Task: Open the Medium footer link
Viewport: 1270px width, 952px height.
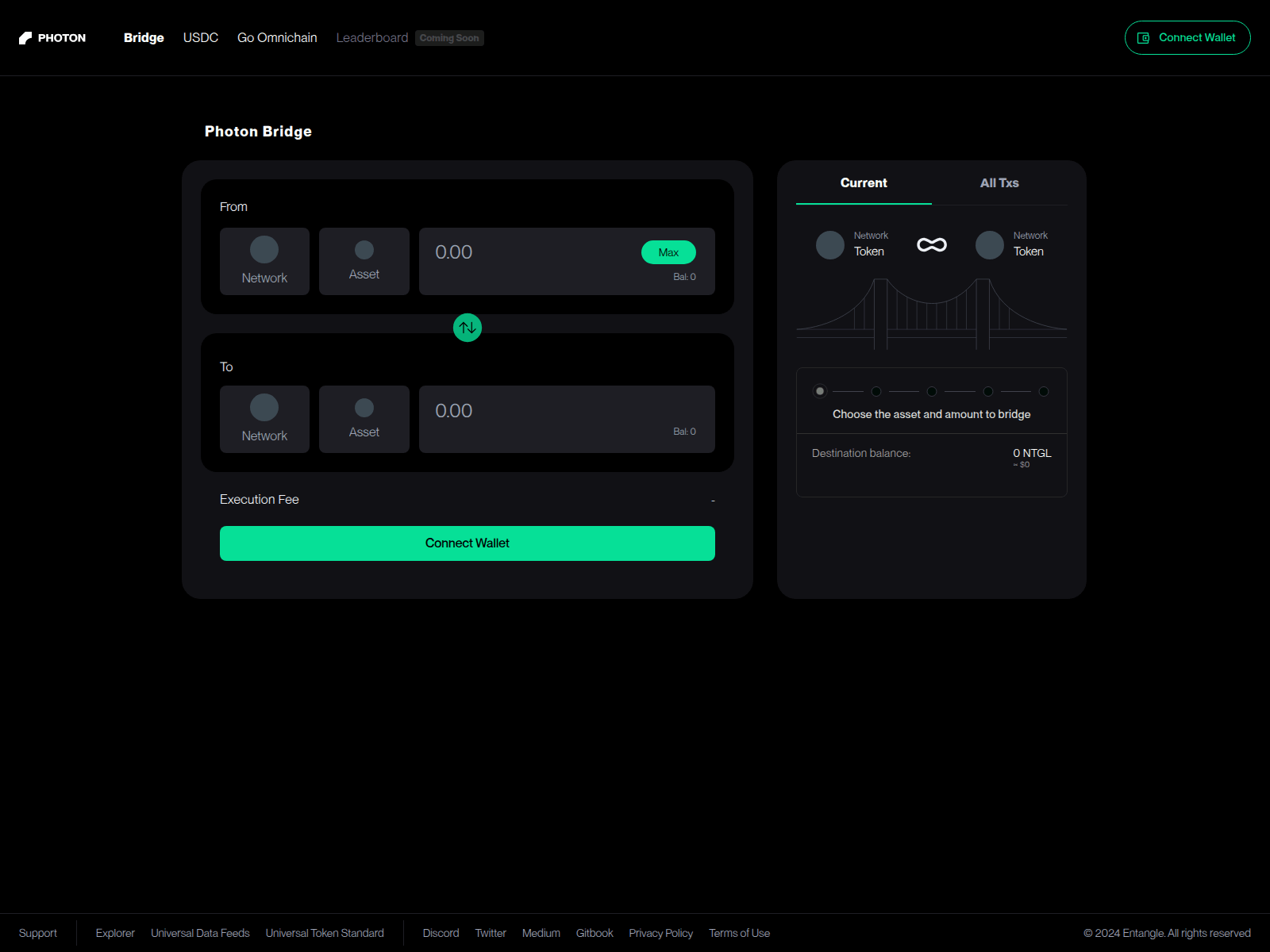Action: [x=541, y=933]
